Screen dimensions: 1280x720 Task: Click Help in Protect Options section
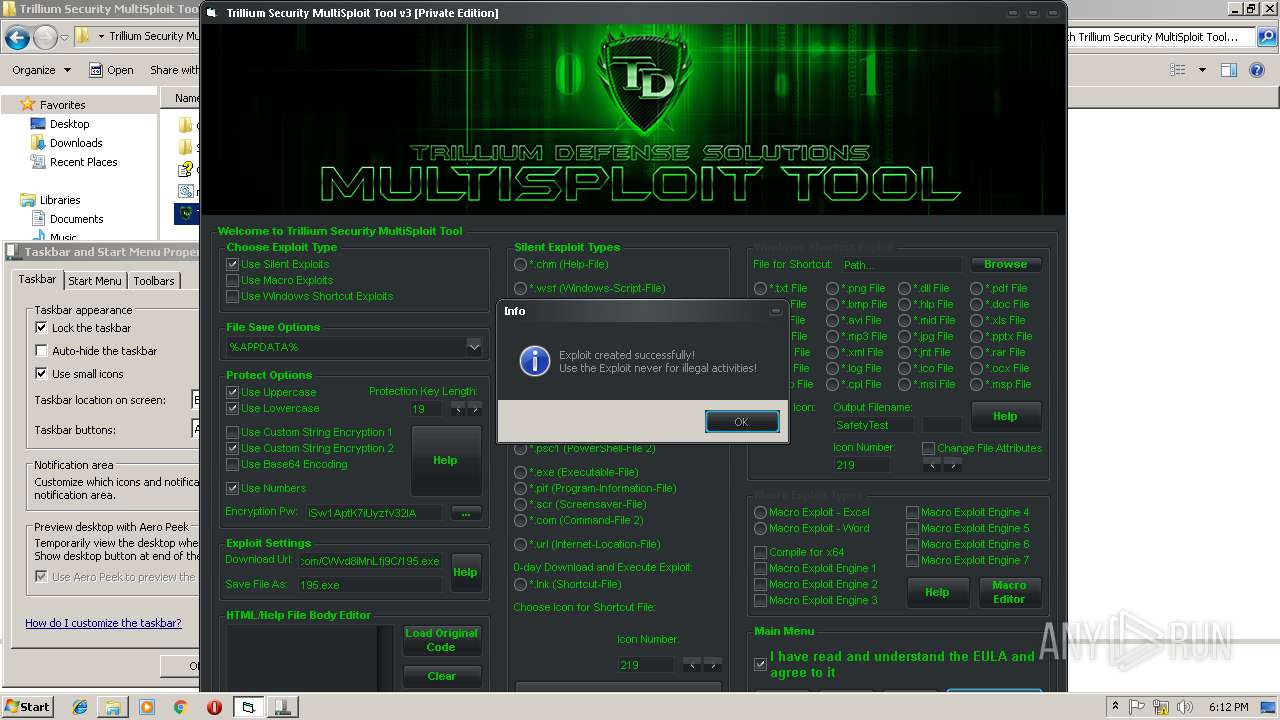[x=445, y=460]
